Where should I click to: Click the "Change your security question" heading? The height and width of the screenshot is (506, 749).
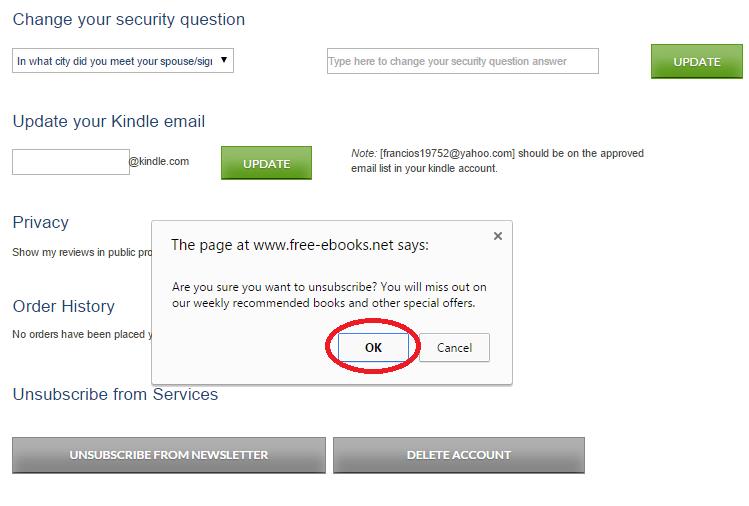129,20
